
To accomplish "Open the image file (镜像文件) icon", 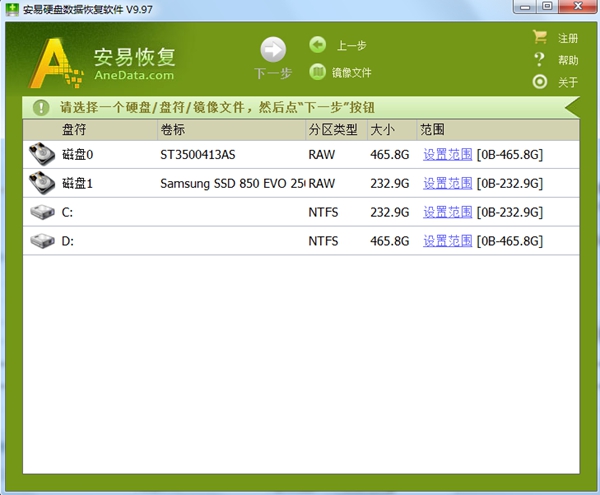I will coord(318,71).
